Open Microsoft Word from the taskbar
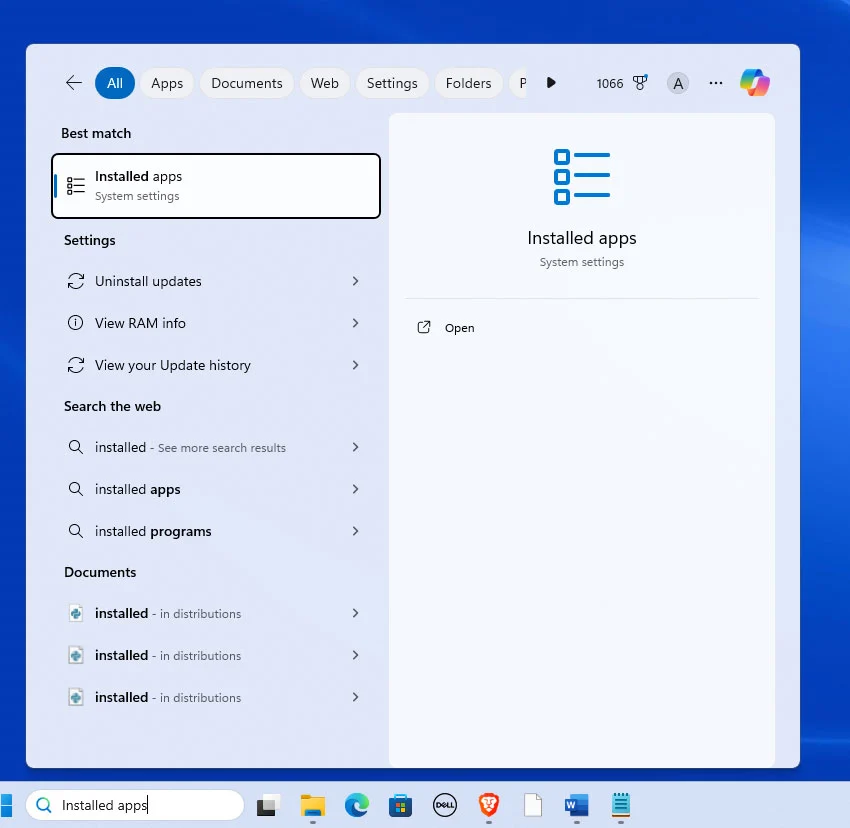This screenshot has width=850, height=828. point(576,805)
